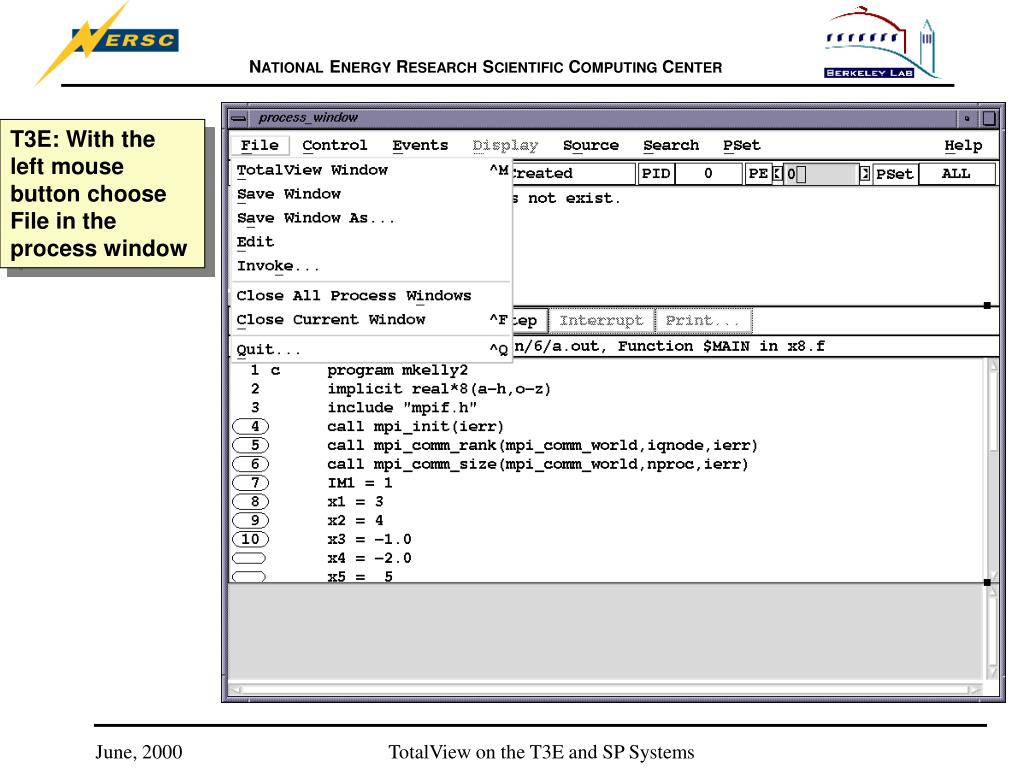Screen dimensions: 1024x768
Task: Click the Interrupt button
Action: coord(601,321)
